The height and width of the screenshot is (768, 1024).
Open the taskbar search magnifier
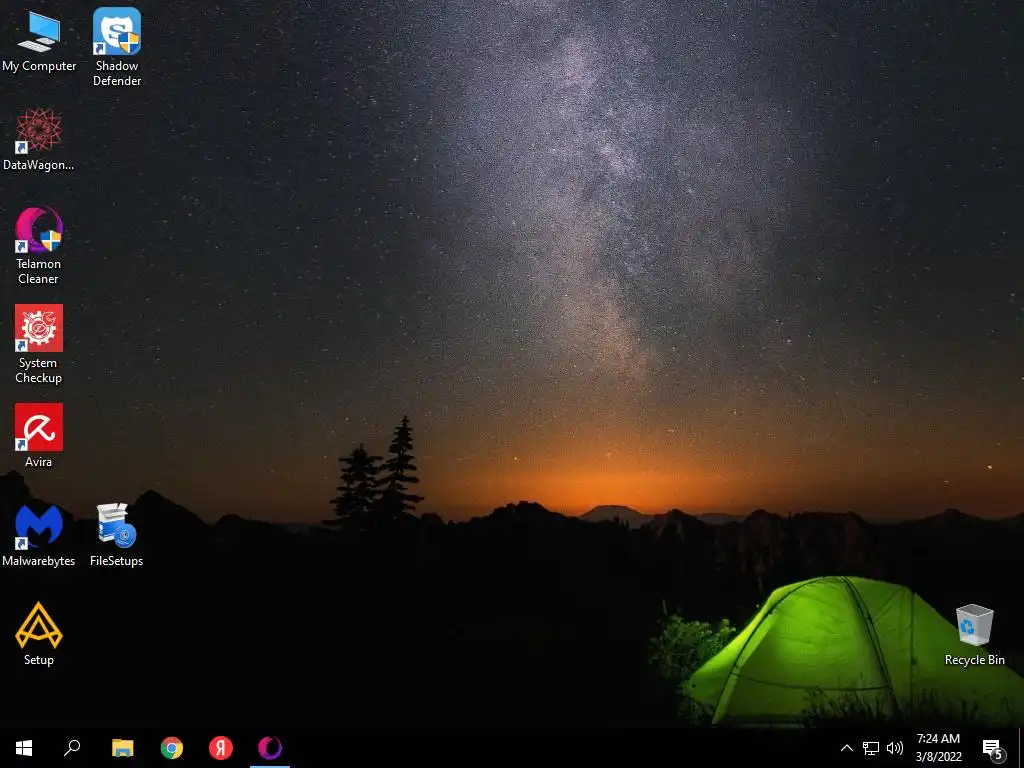pyautogui.click(x=72, y=748)
